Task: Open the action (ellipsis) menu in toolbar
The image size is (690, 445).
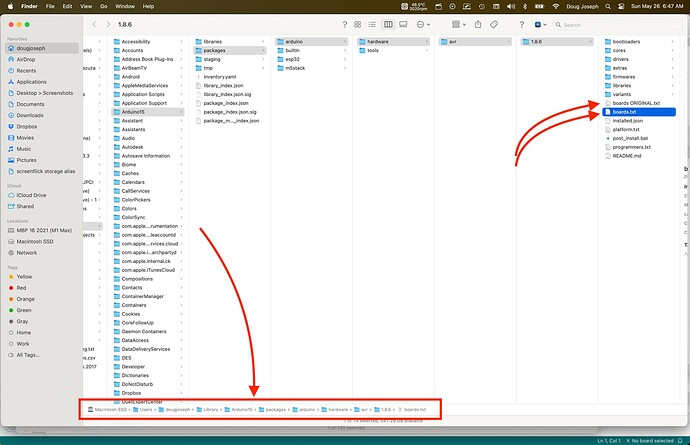Action: [423, 25]
